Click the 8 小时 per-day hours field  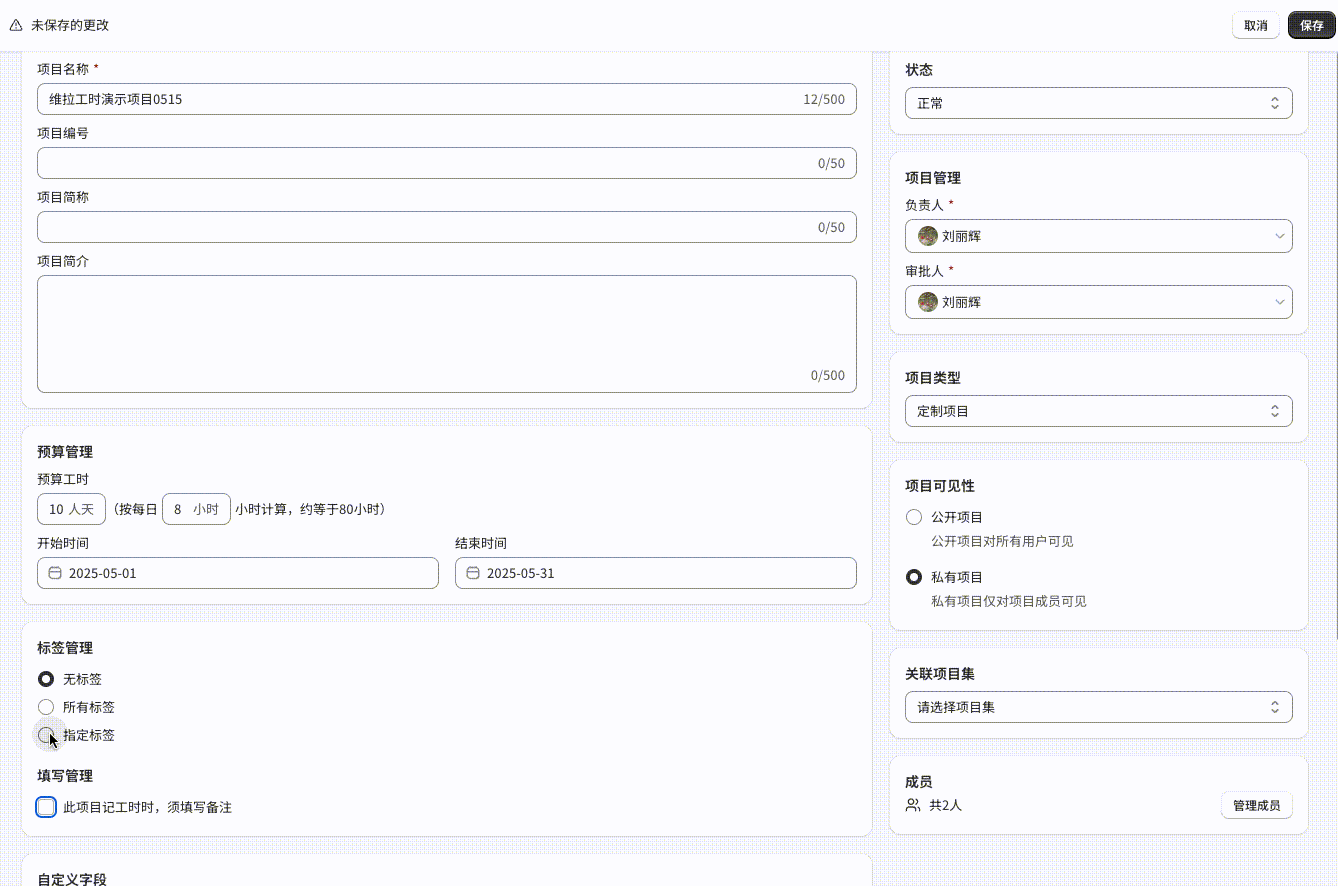[196, 509]
